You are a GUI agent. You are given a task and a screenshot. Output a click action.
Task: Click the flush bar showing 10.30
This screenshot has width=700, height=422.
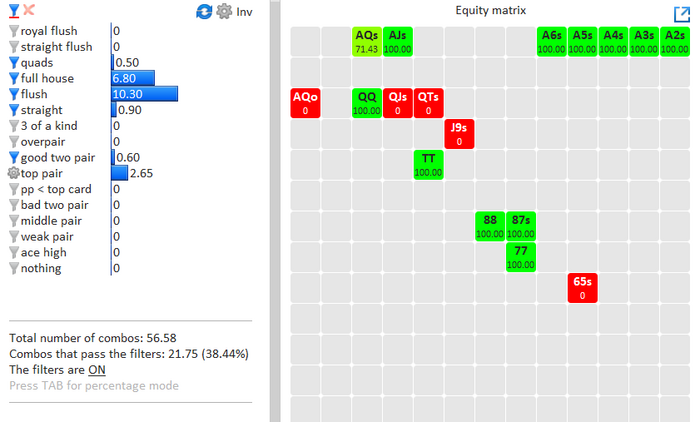pos(145,94)
